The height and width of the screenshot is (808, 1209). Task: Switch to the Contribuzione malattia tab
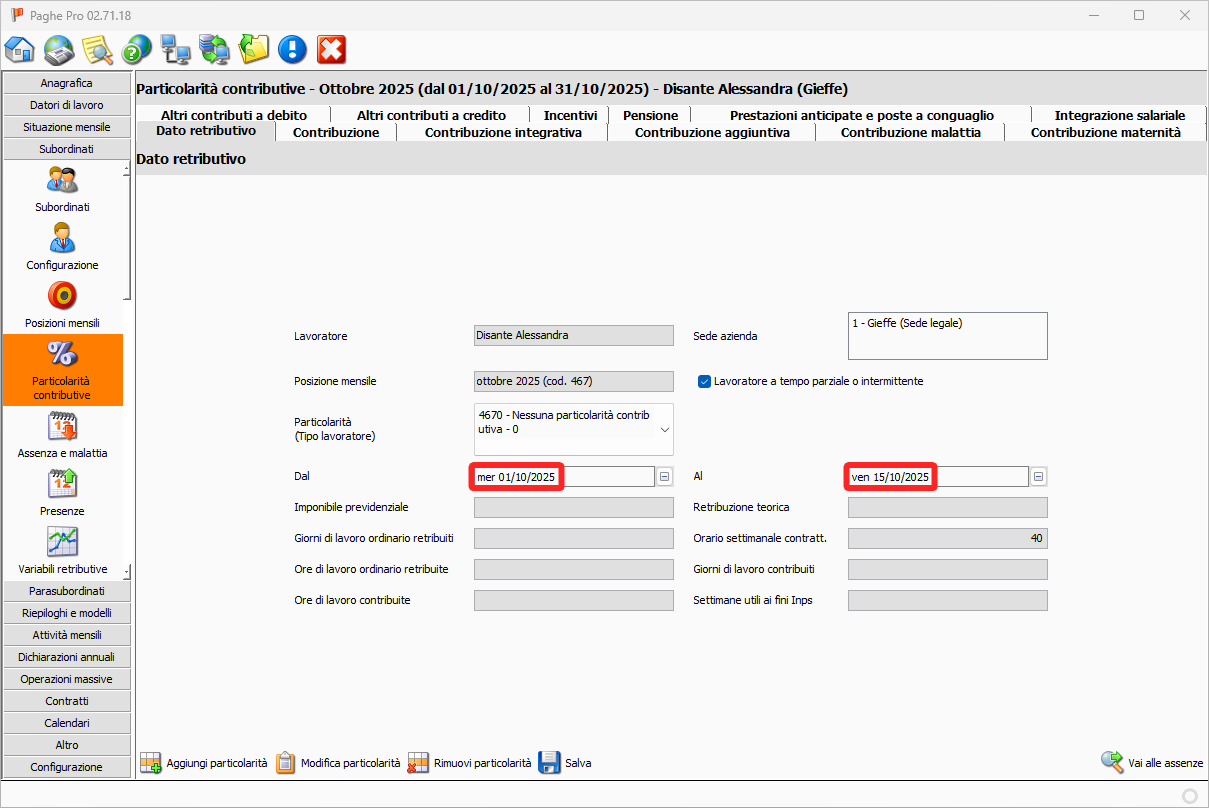click(910, 132)
